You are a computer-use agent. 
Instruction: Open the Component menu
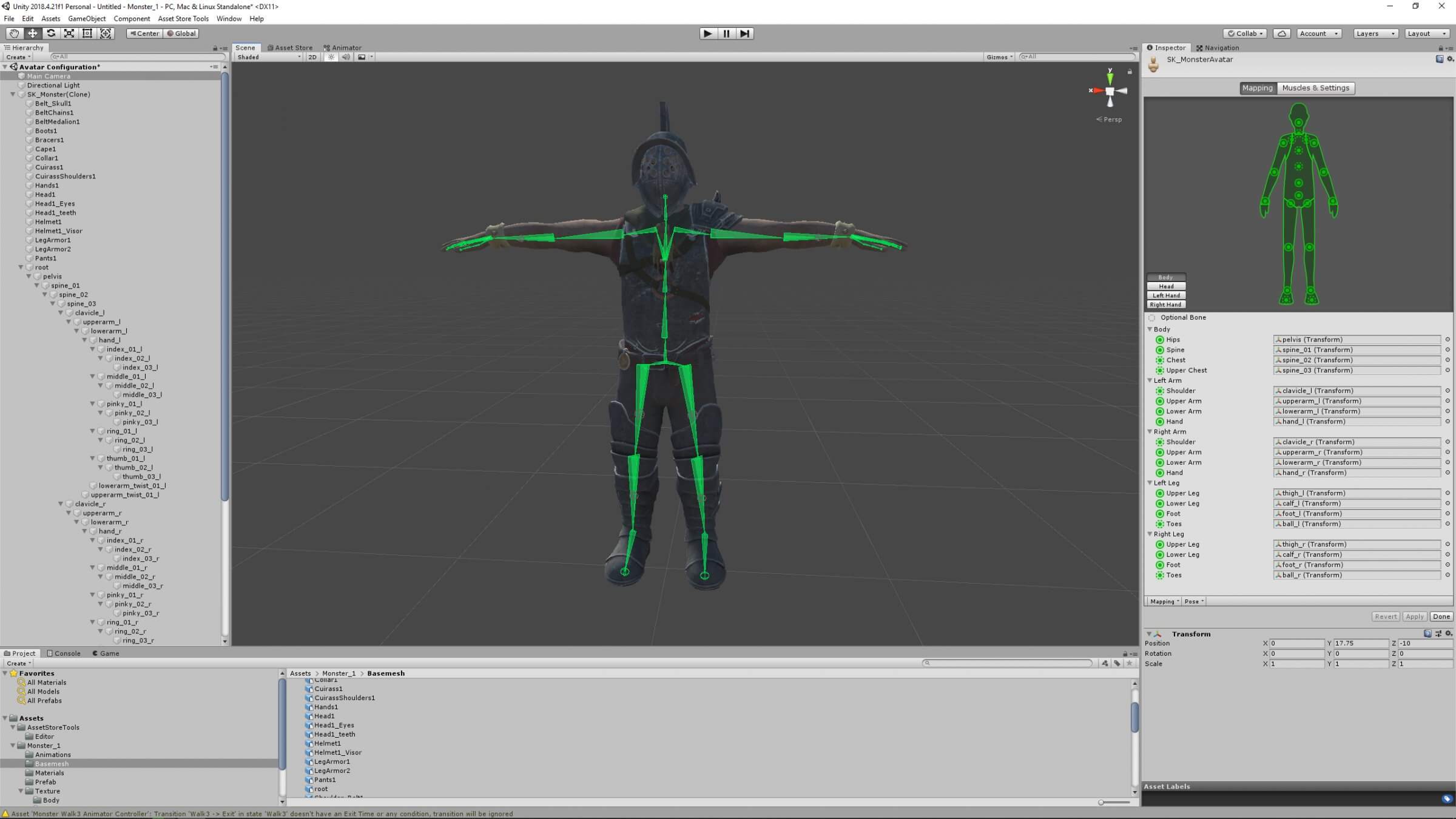pos(132,19)
